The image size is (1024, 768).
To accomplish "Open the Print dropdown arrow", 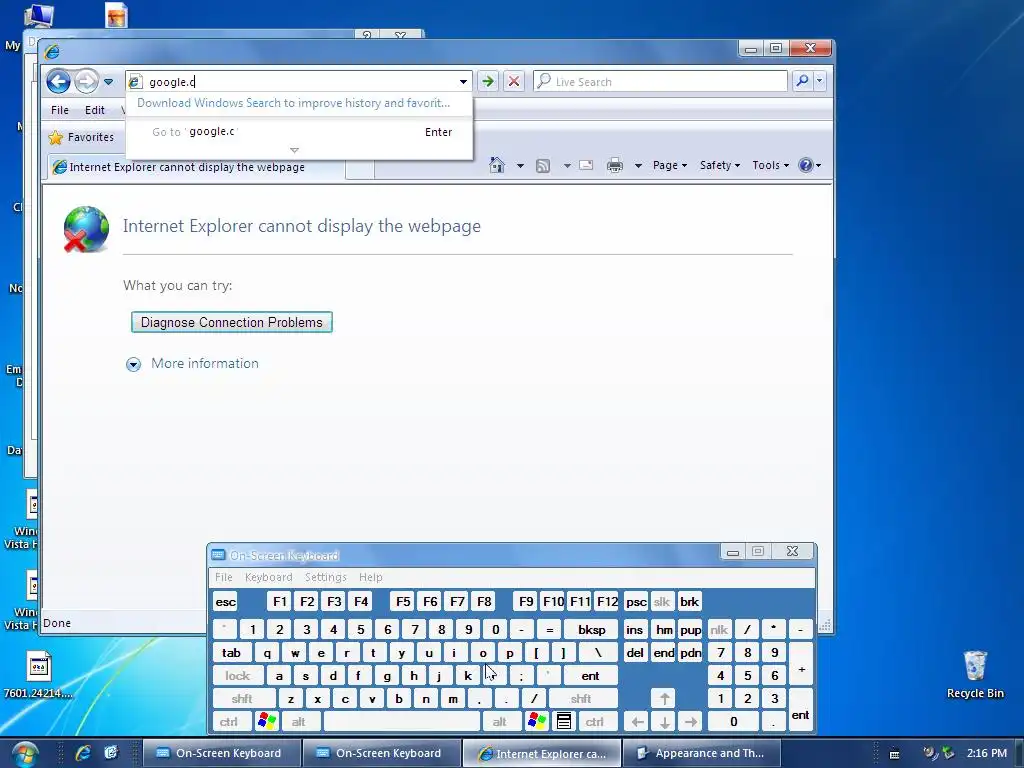I will point(638,166).
